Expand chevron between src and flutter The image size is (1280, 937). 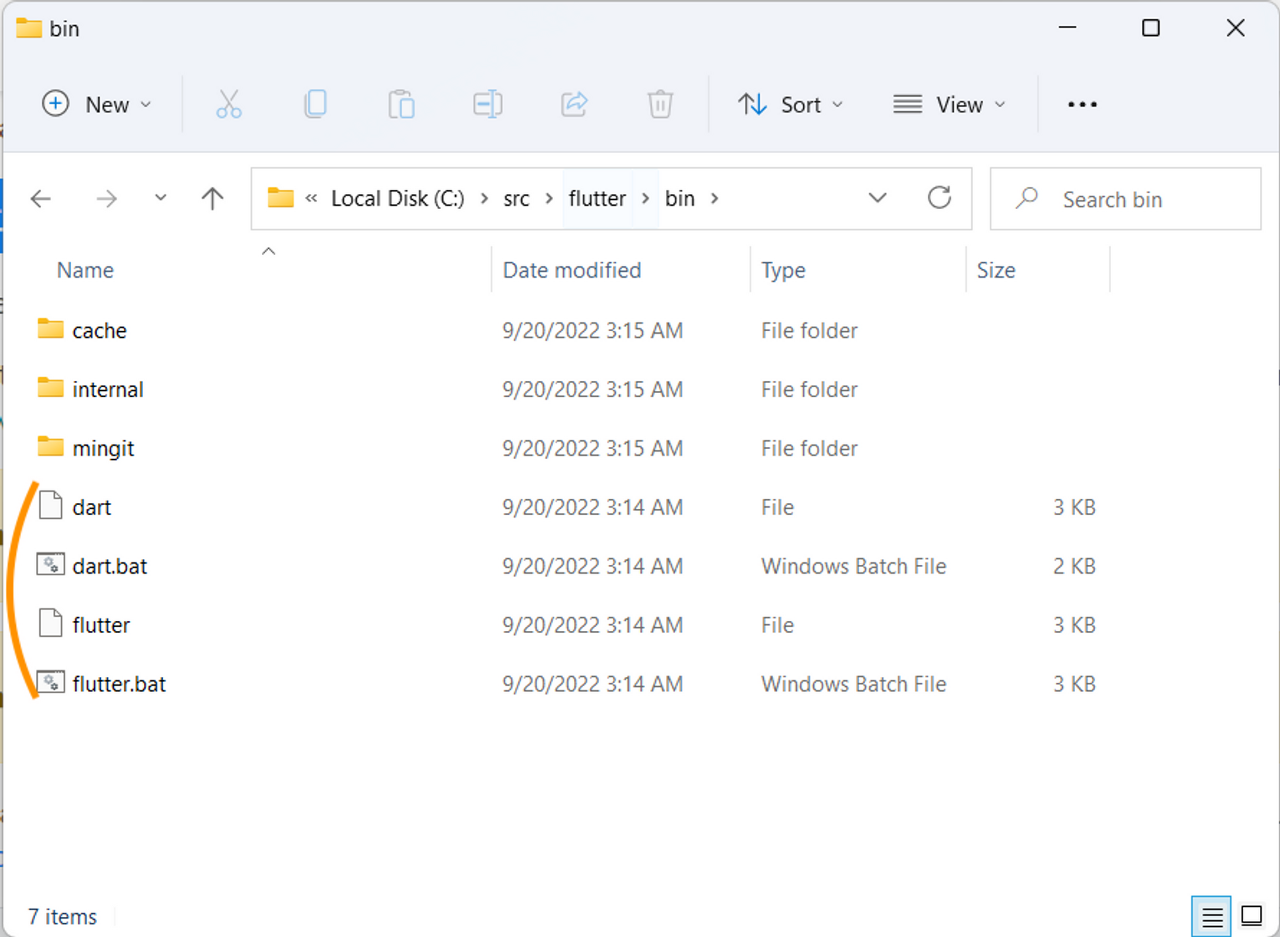click(549, 198)
